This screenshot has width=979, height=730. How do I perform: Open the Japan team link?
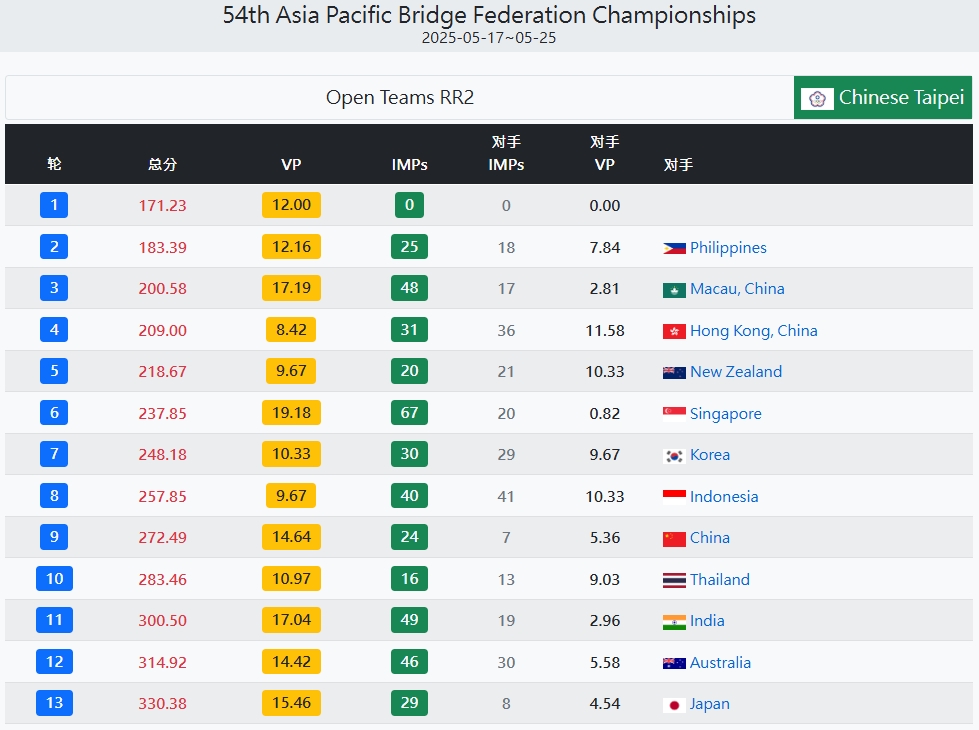tap(709, 704)
